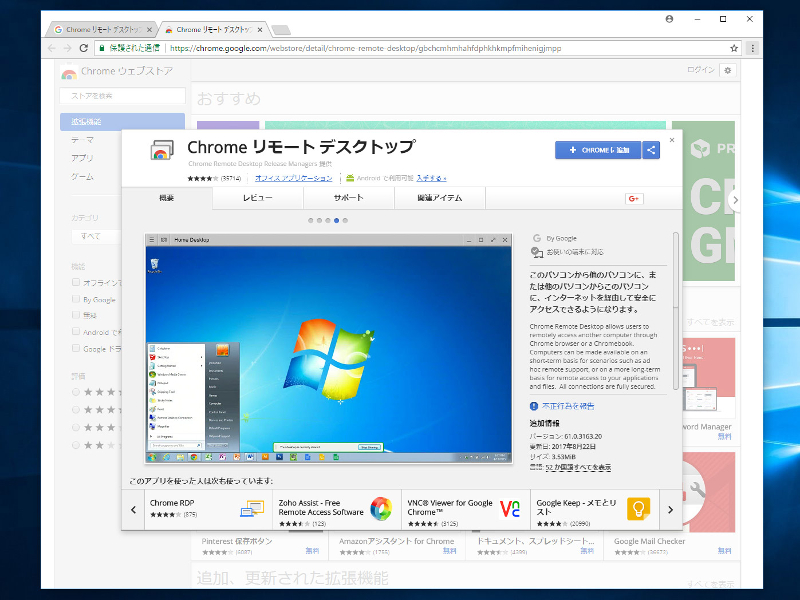
Task: Open the Google Keep related app card
Action: 595,509
